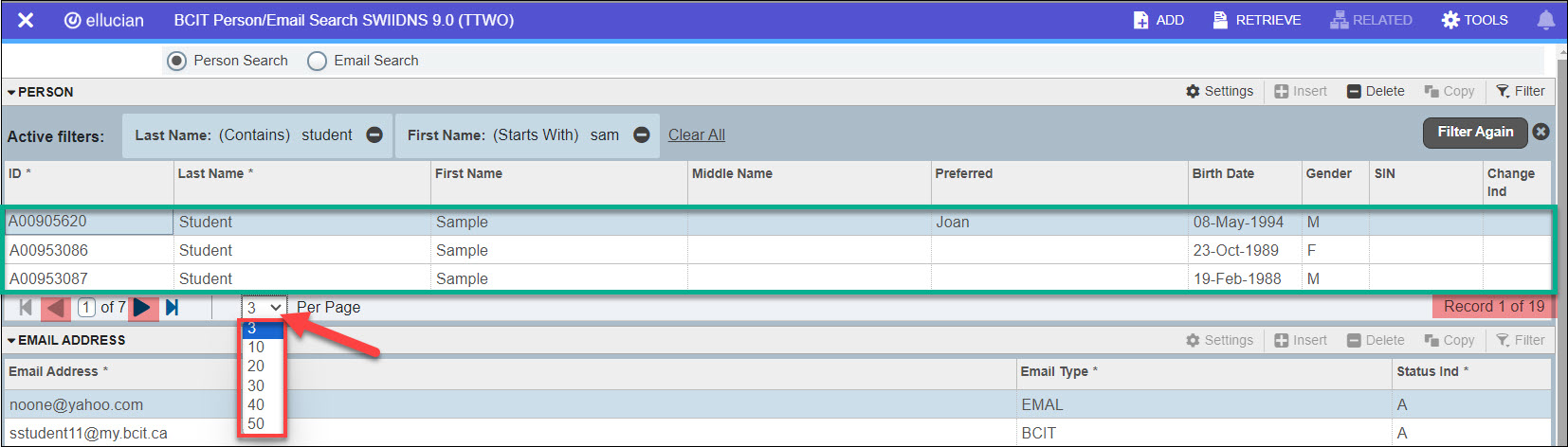The width and height of the screenshot is (1568, 447).
Task: Choose 30 per page option
Action: point(262,385)
